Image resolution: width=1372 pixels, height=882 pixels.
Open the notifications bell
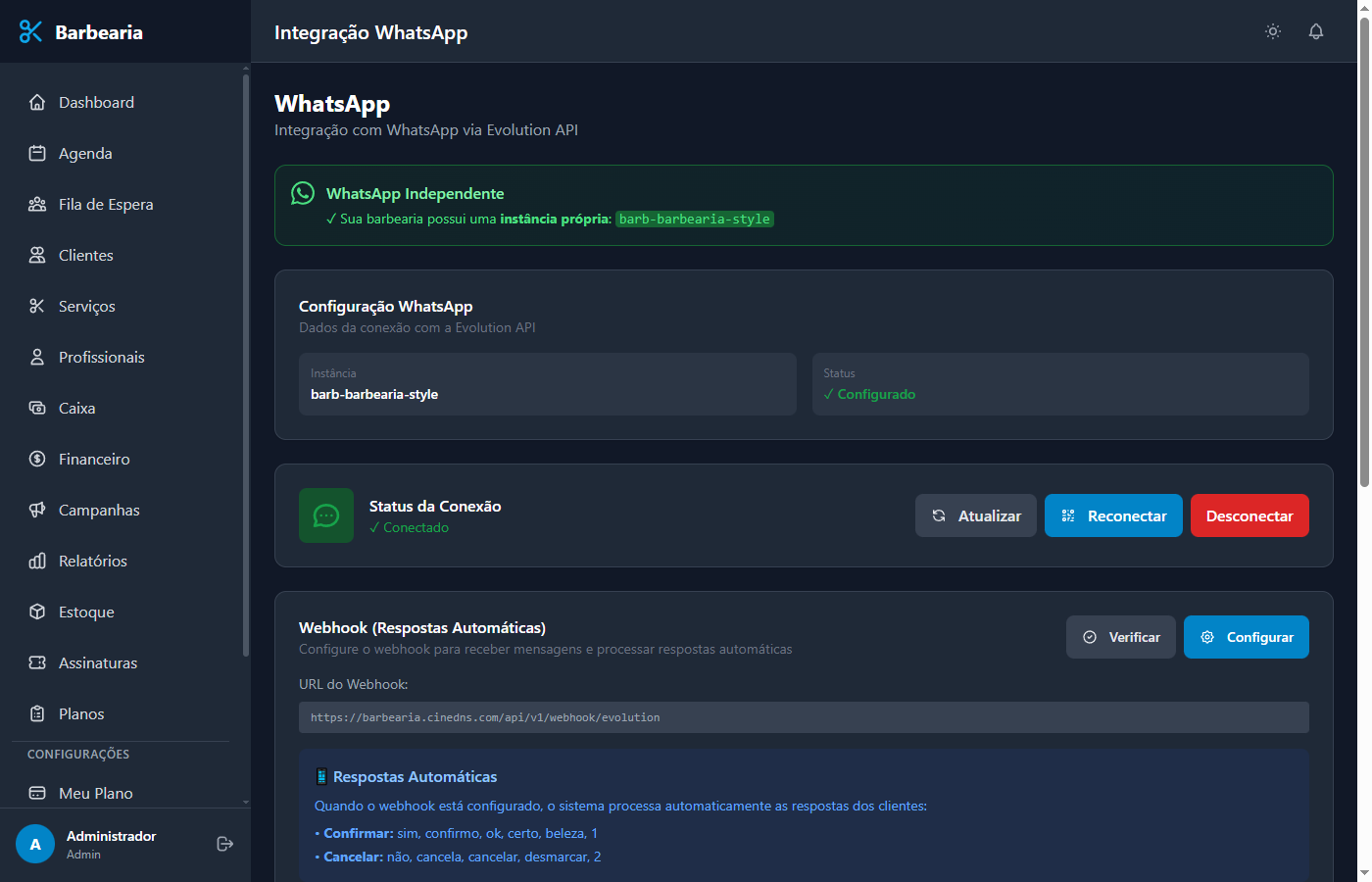tap(1316, 31)
